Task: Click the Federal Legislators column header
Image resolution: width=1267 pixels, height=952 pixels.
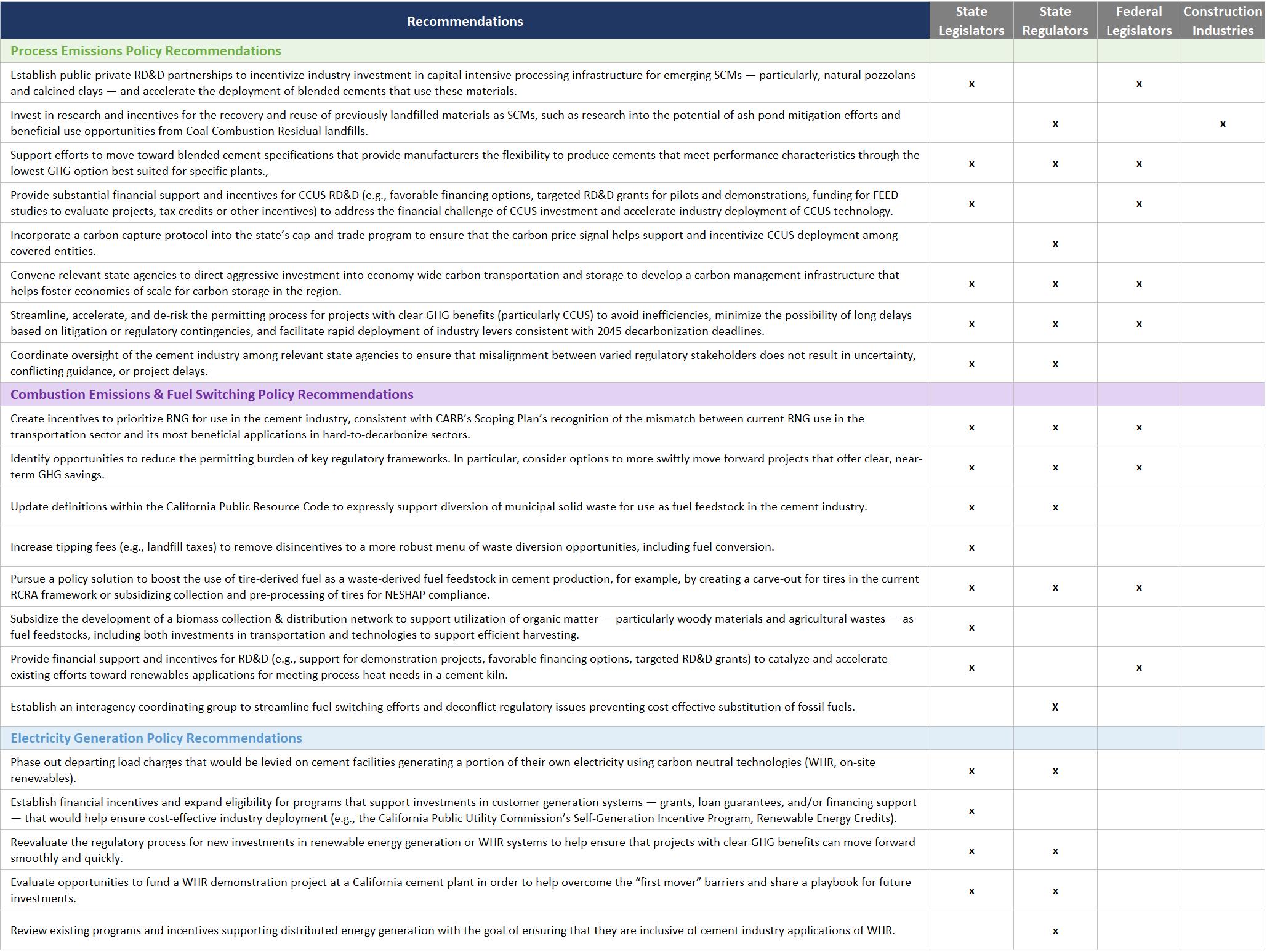Action: coord(1139,21)
